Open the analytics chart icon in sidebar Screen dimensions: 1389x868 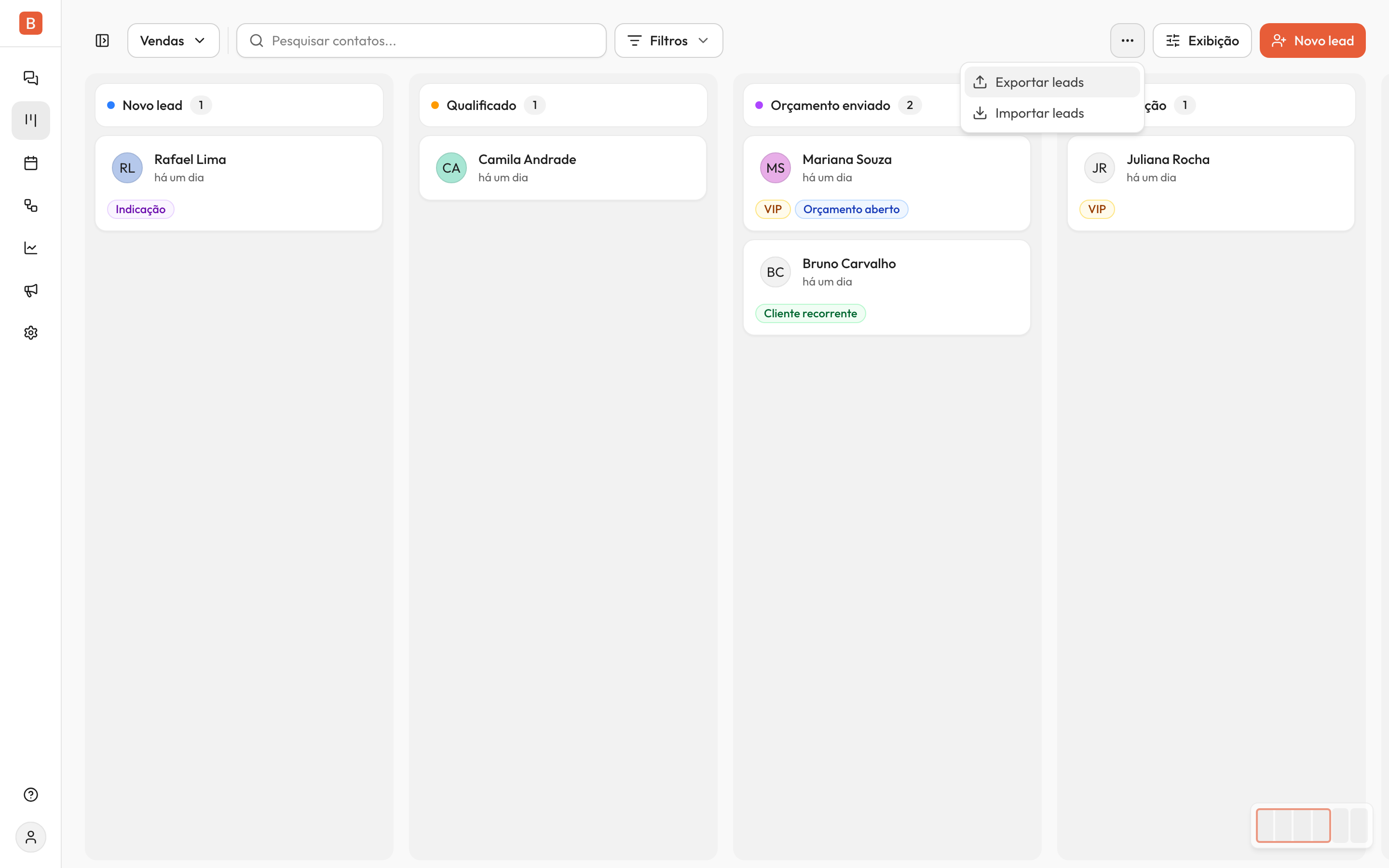point(31,248)
